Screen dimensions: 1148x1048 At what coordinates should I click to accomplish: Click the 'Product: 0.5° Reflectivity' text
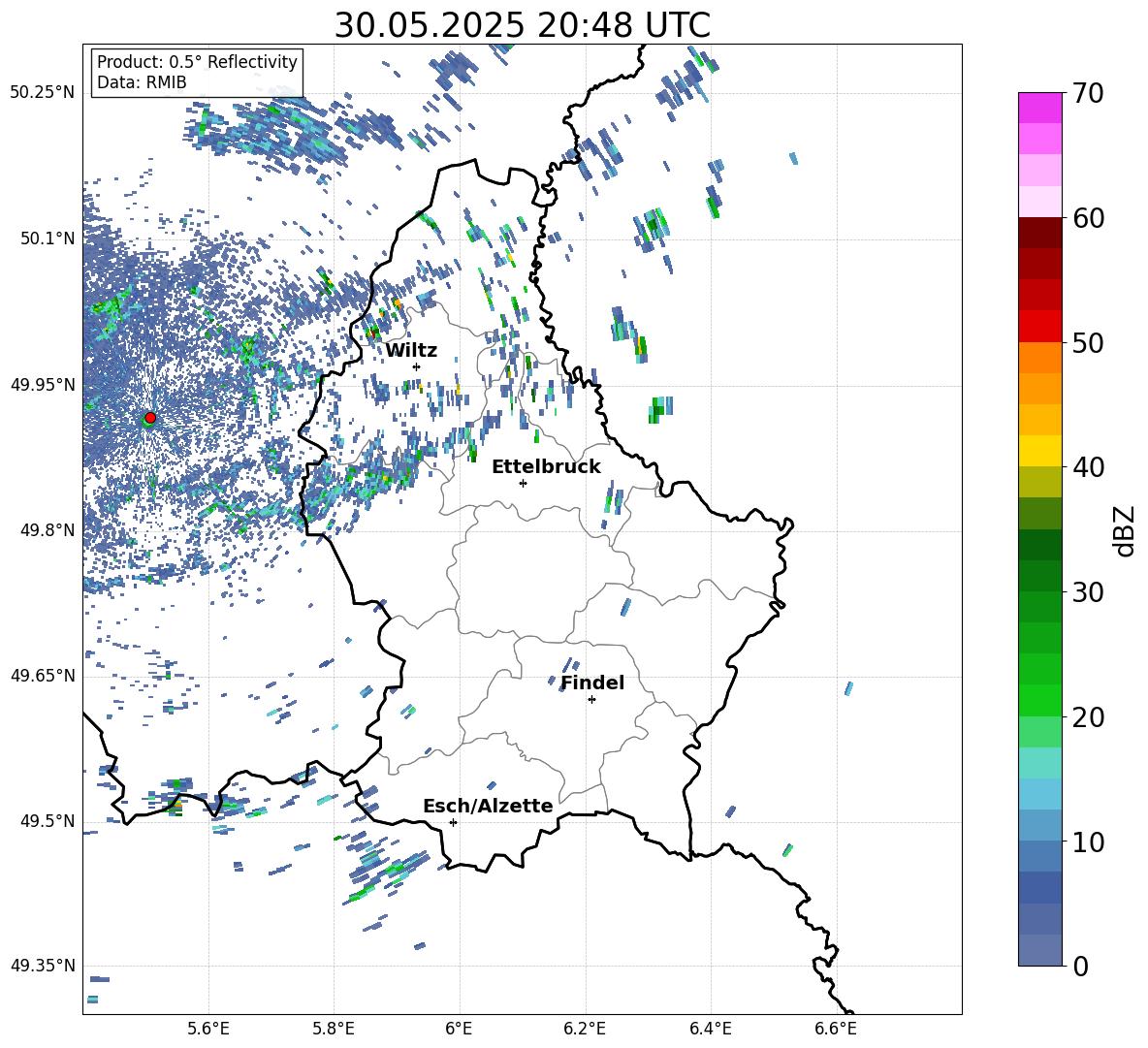coord(197,61)
